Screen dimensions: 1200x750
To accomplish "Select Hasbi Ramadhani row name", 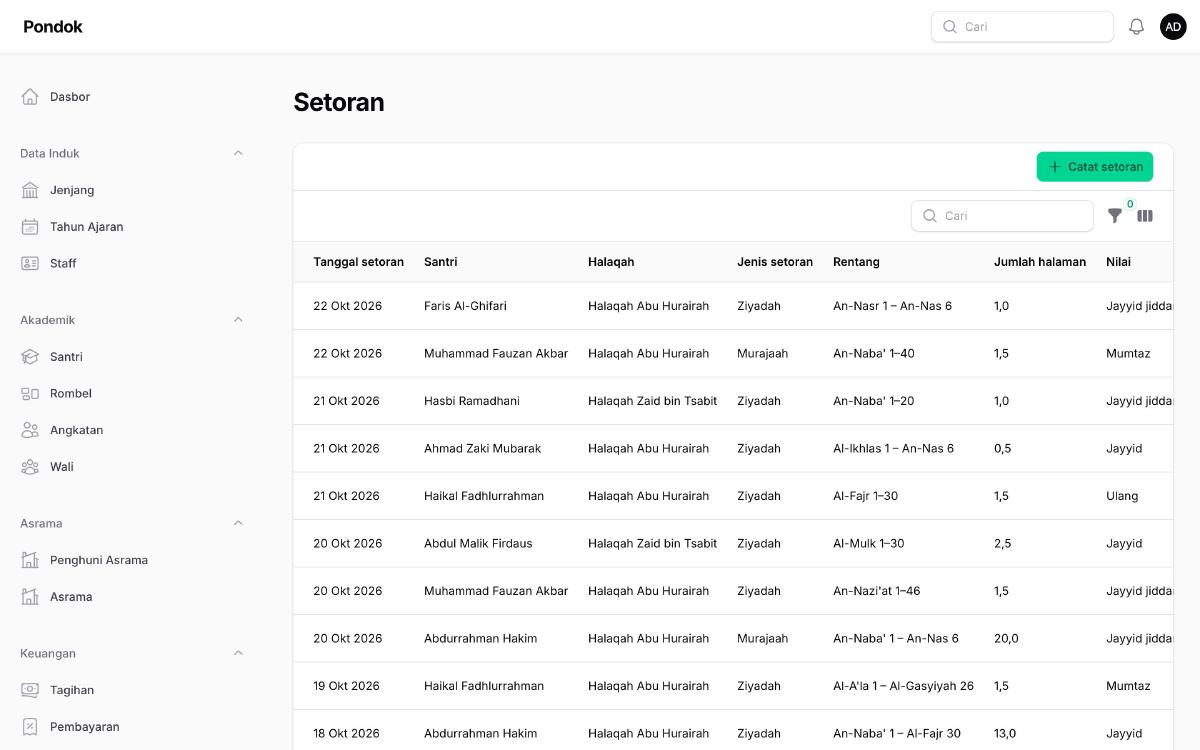I will pyautogui.click(x=472, y=401).
